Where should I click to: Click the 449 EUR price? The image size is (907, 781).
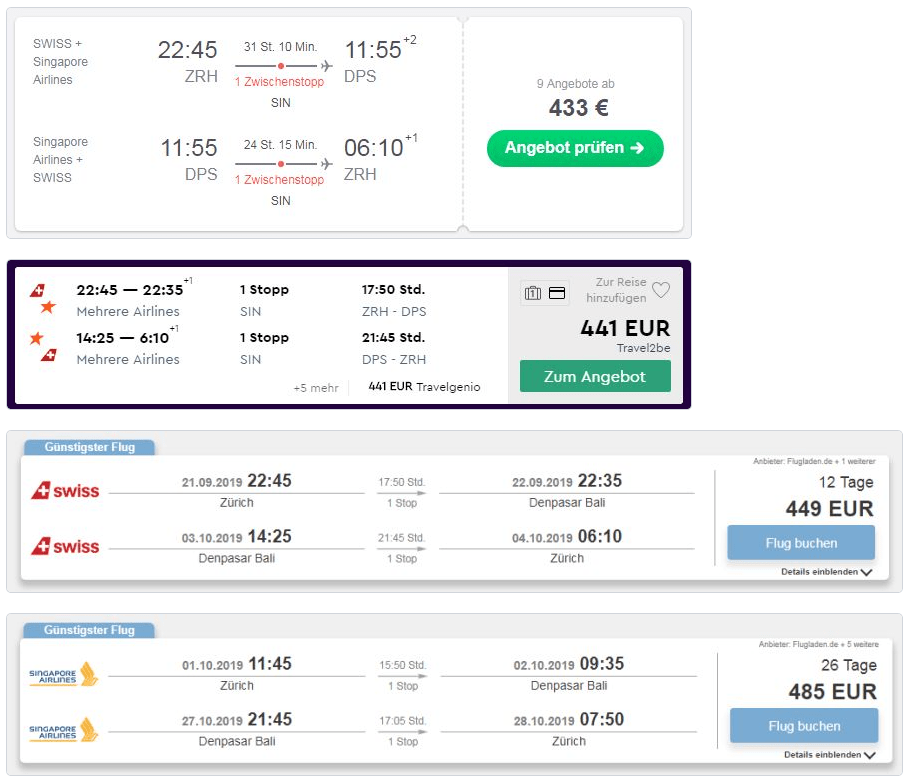click(x=829, y=509)
